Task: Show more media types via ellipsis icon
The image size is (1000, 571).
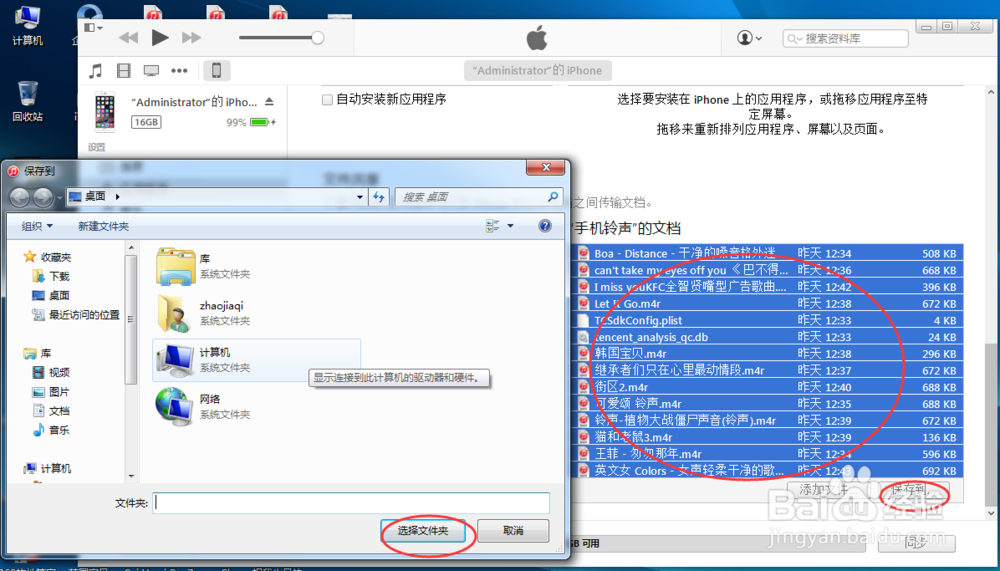Action: point(179,71)
